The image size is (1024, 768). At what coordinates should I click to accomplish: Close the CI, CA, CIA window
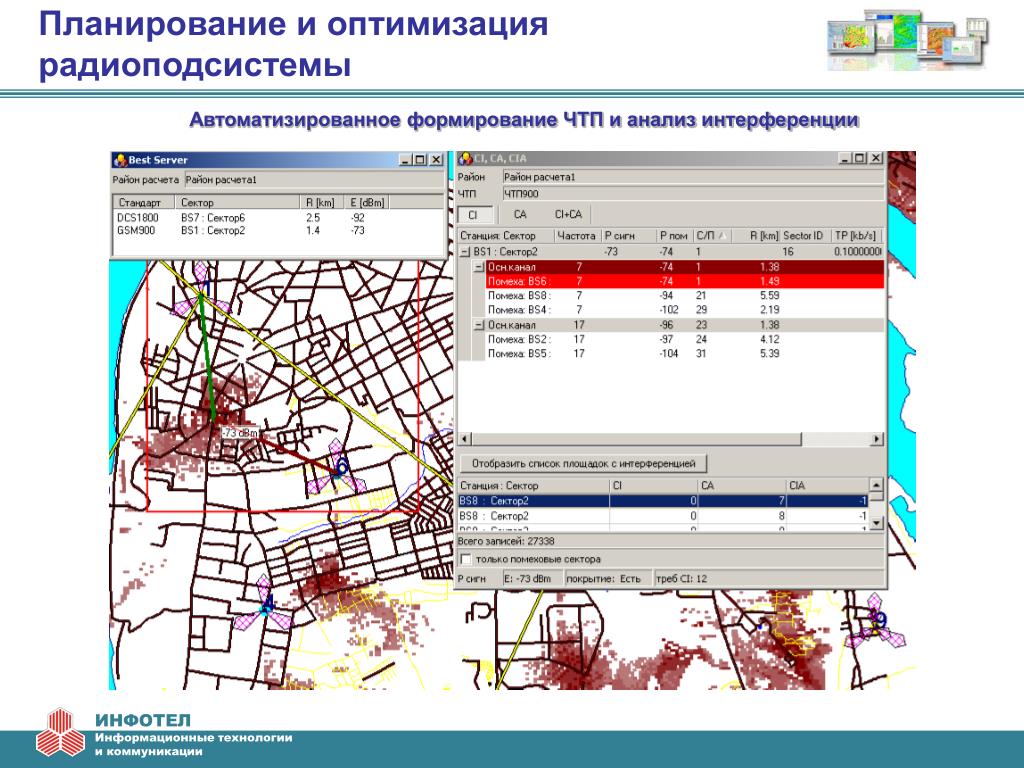875,158
